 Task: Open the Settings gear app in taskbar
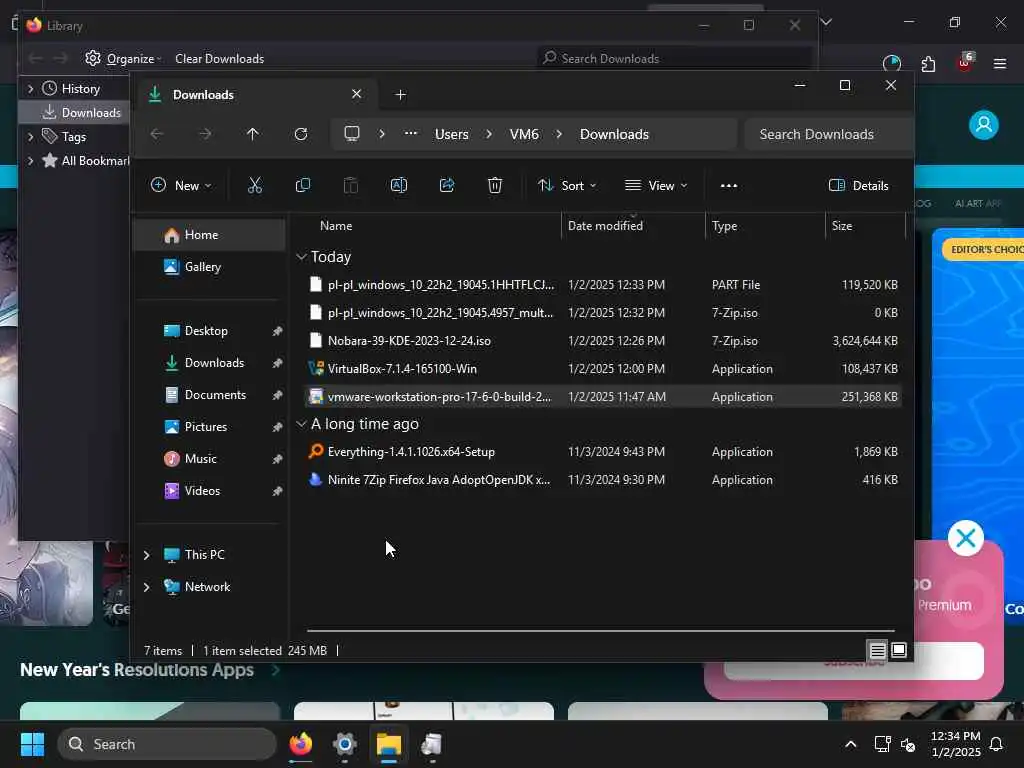click(x=345, y=744)
